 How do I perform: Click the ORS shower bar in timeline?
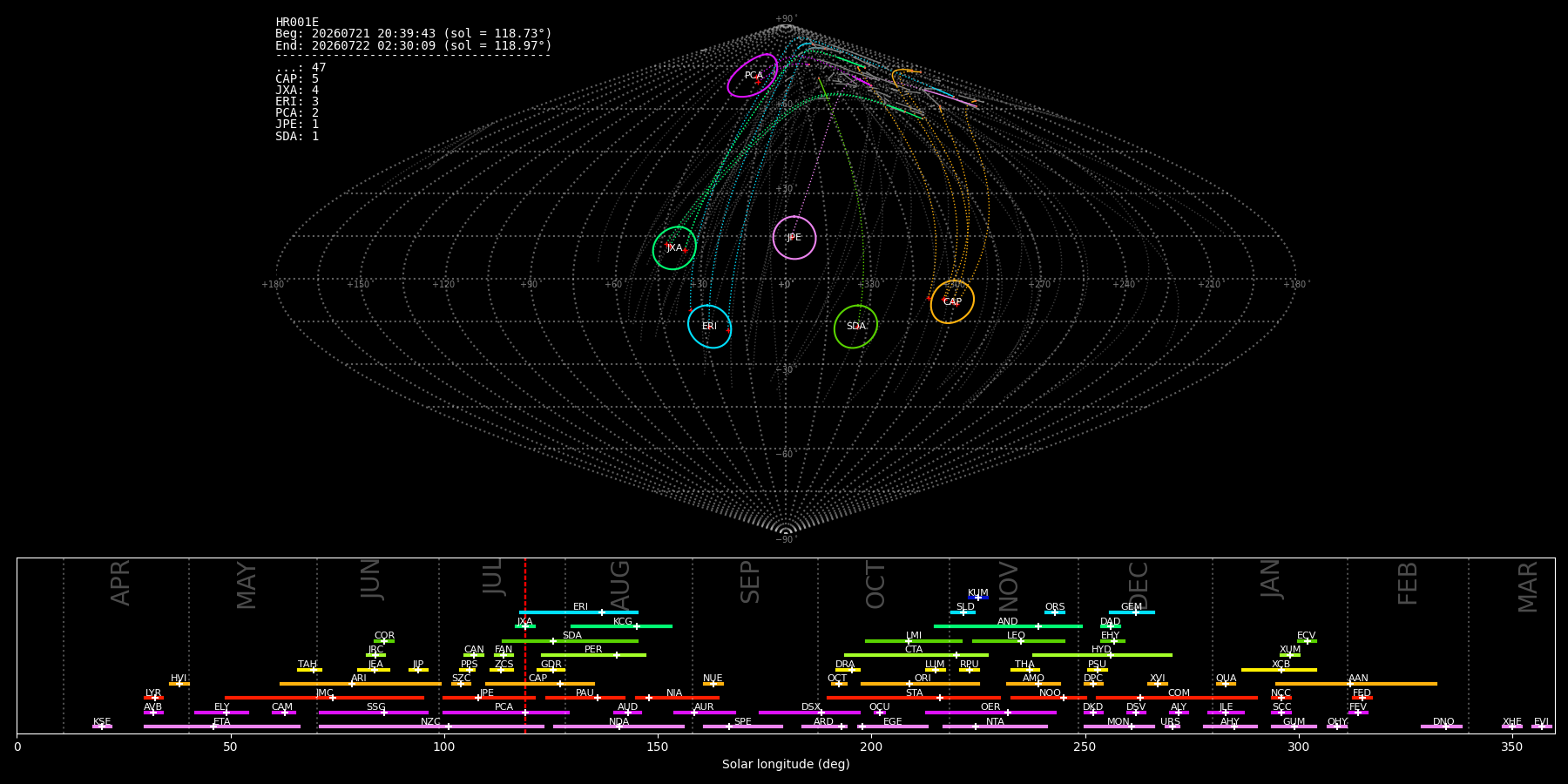click(1055, 612)
